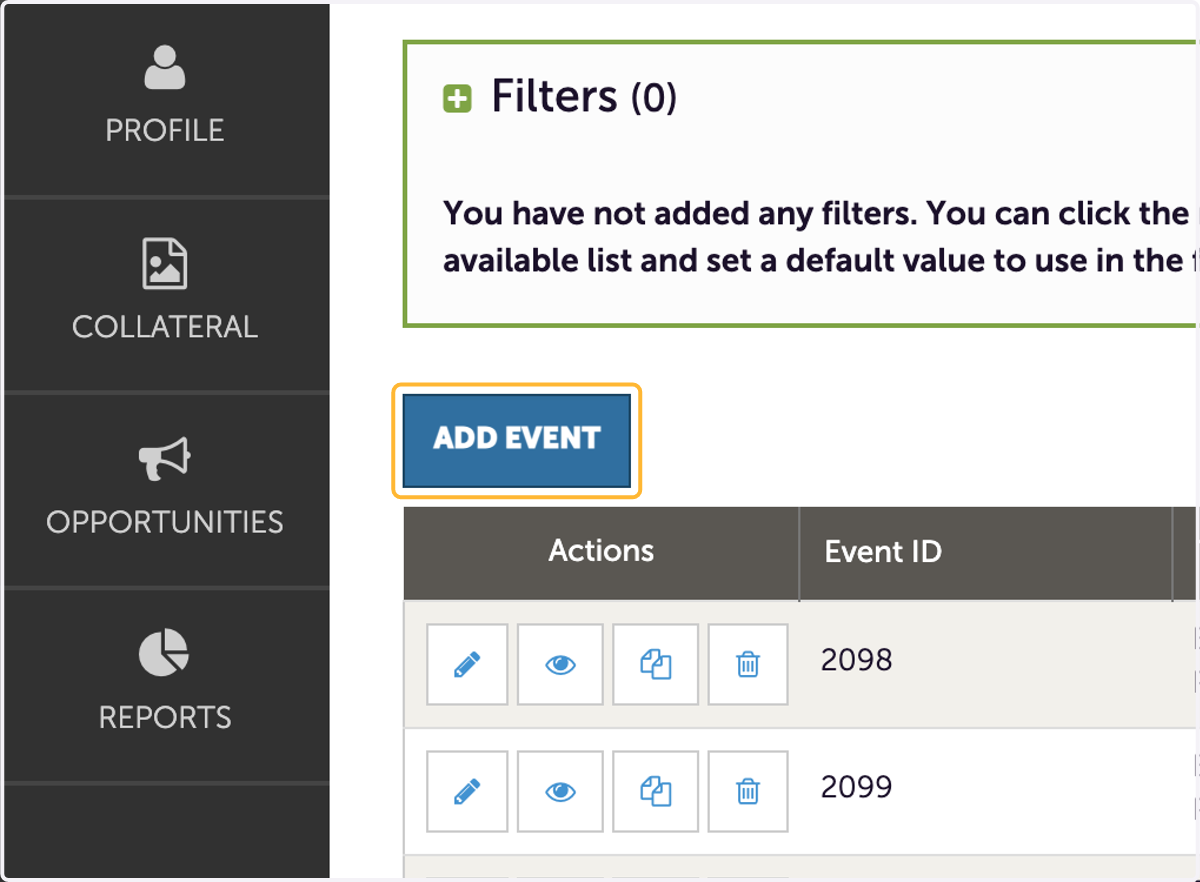The image size is (1200, 882).
Task: Click the Filters (0) heading
Action: point(584,97)
